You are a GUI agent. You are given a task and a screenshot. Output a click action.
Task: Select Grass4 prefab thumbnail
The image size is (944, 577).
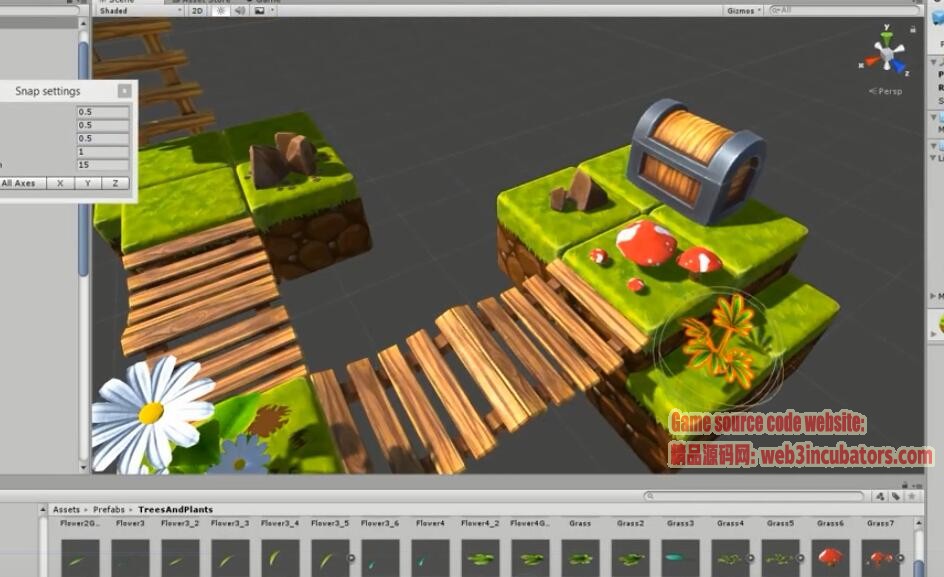click(730, 558)
